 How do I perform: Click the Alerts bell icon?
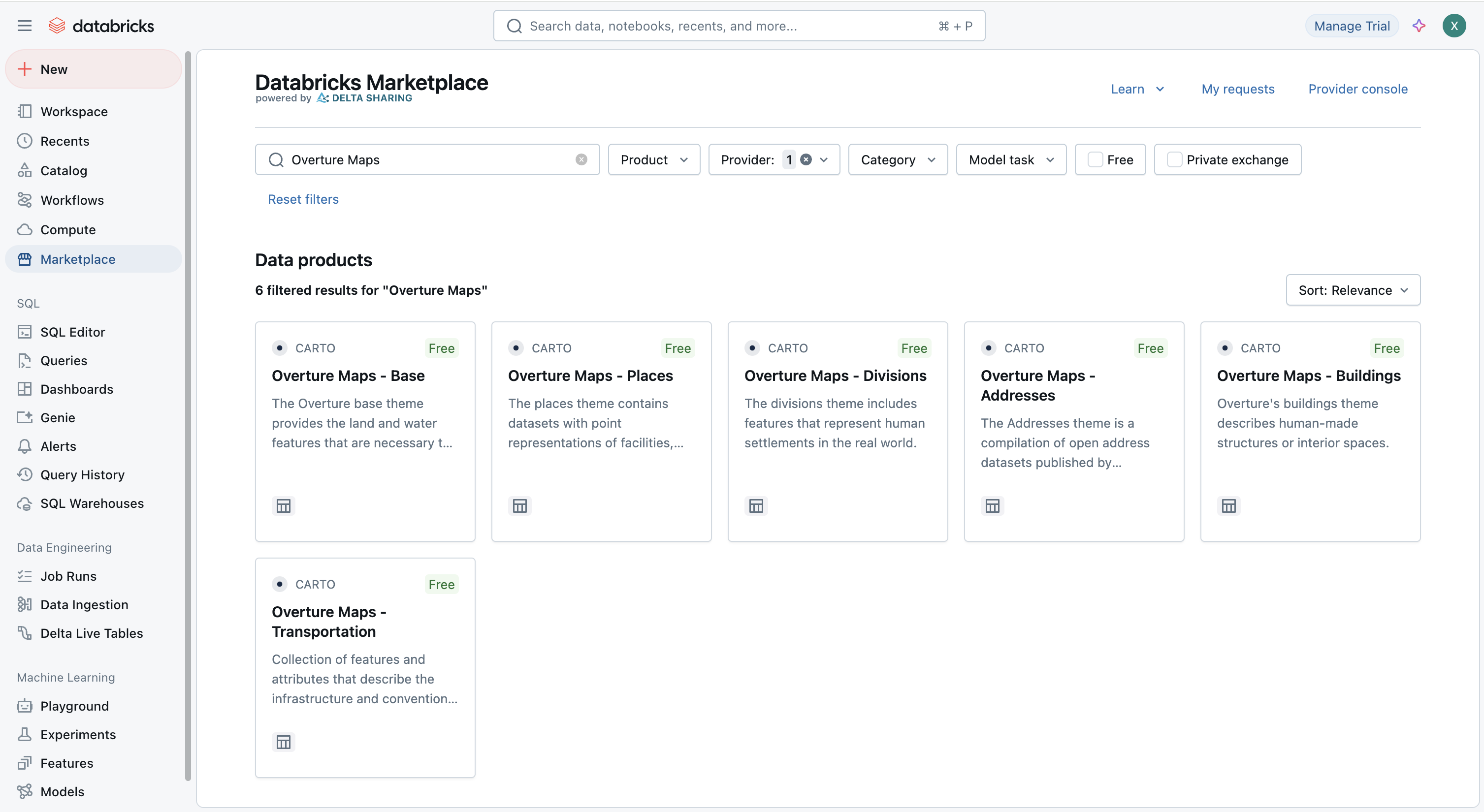pyautogui.click(x=24, y=446)
